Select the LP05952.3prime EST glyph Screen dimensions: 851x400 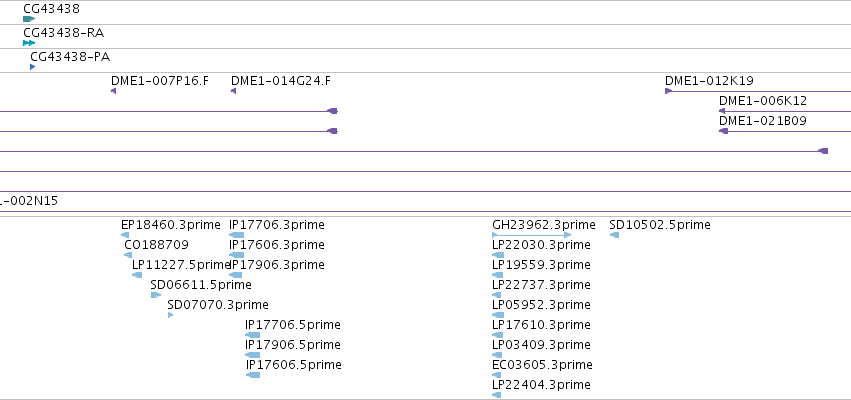pyautogui.click(x=498, y=315)
